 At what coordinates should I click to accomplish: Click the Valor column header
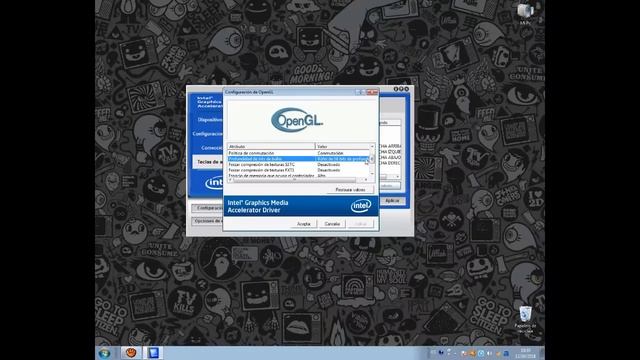coord(342,146)
